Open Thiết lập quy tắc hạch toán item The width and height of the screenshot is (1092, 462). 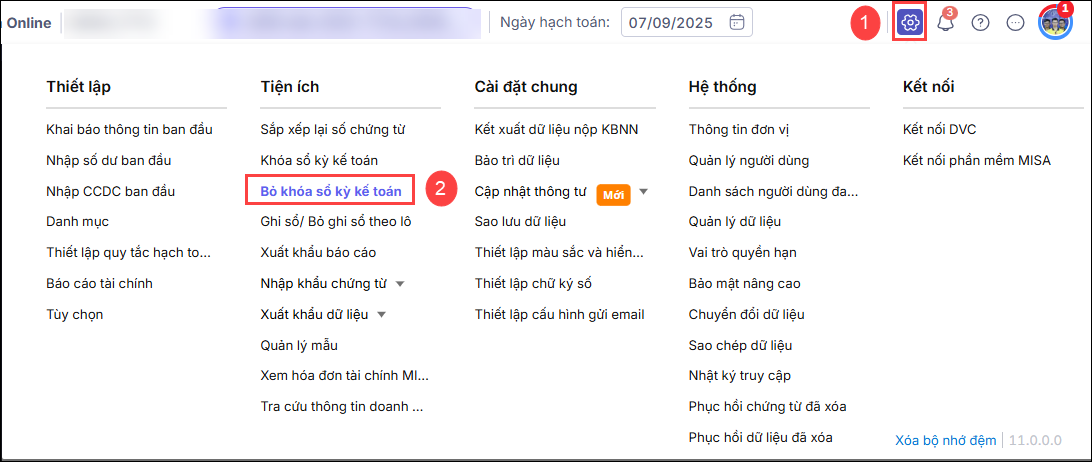(x=128, y=252)
